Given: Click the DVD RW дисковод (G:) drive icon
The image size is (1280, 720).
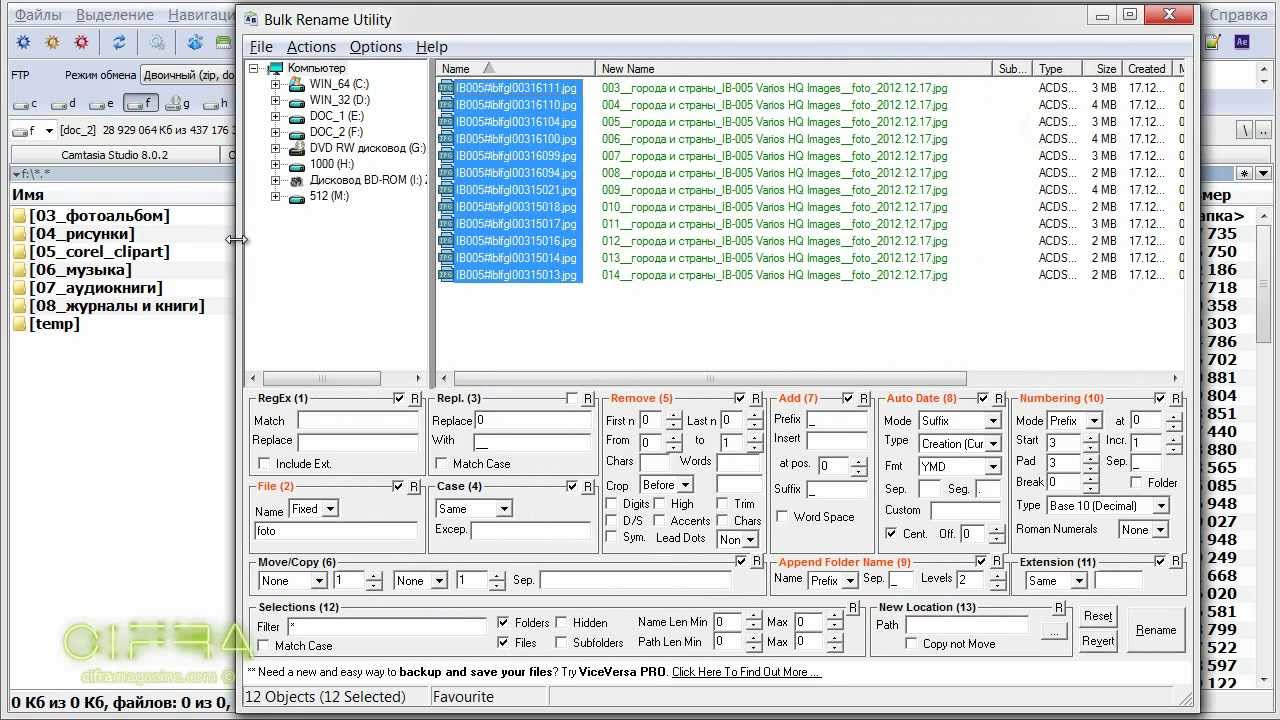Looking at the screenshot, I should coord(296,148).
